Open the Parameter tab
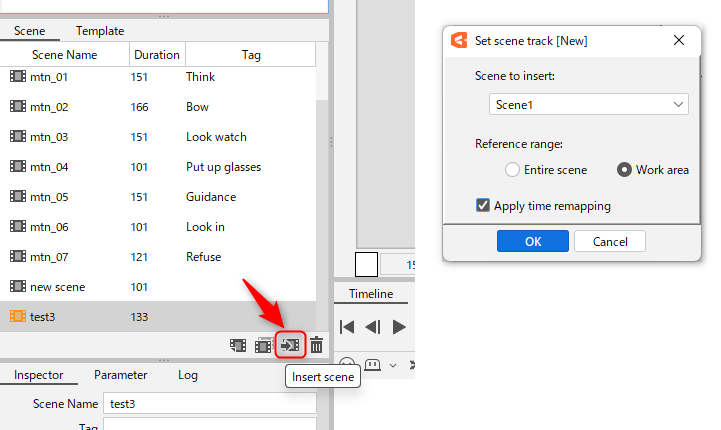 [120, 375]
